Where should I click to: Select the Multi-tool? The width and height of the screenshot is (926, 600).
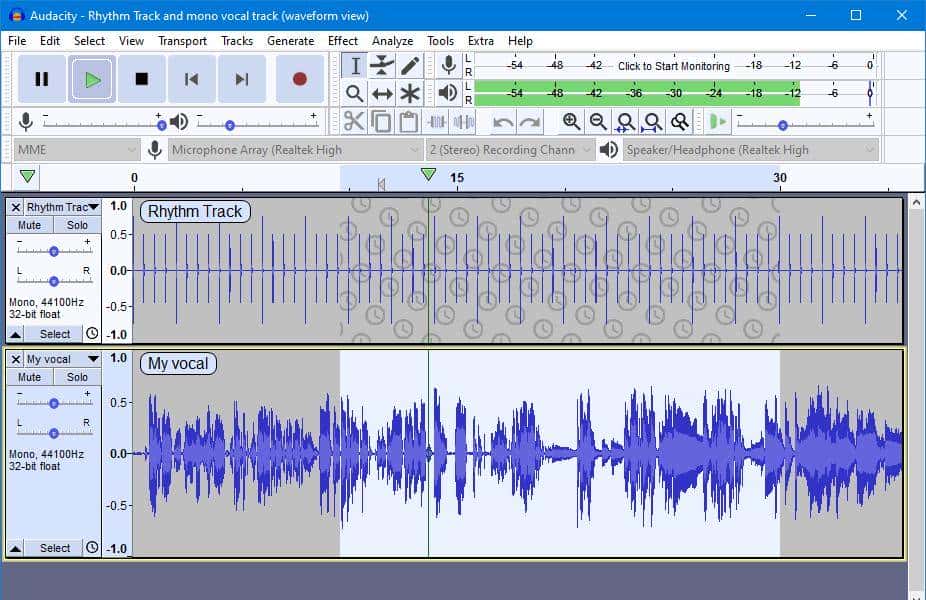tap(410, 94)
